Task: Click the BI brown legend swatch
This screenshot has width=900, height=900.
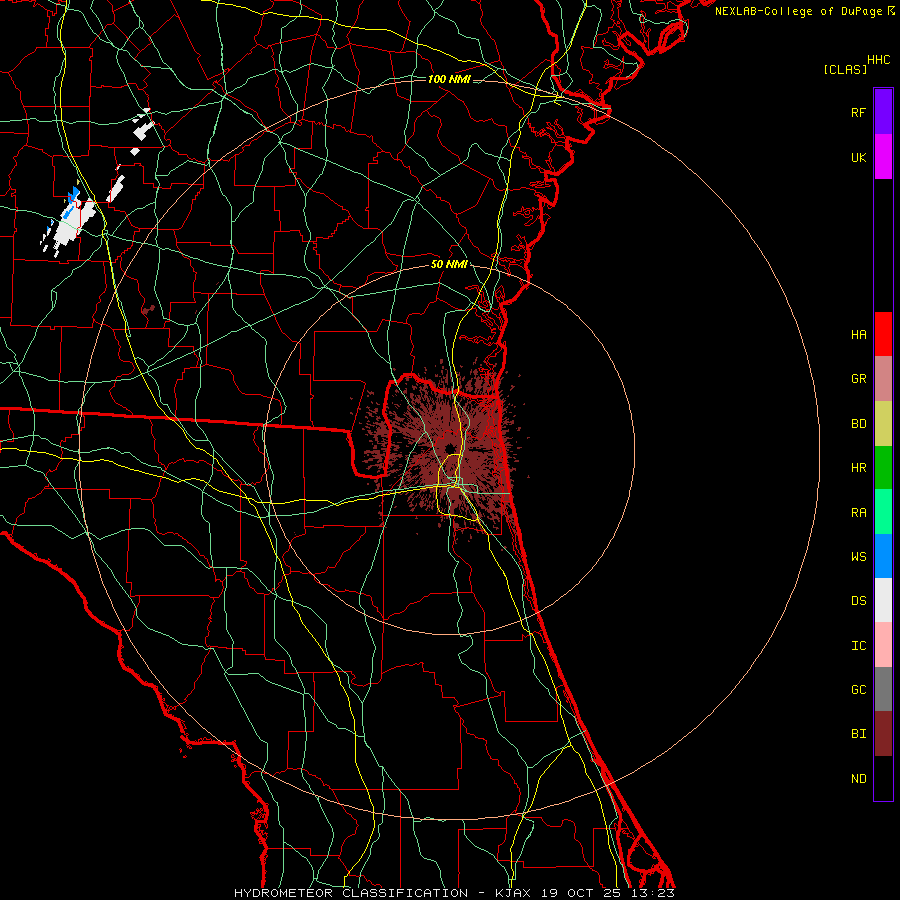Action: (x=883, y=734)
